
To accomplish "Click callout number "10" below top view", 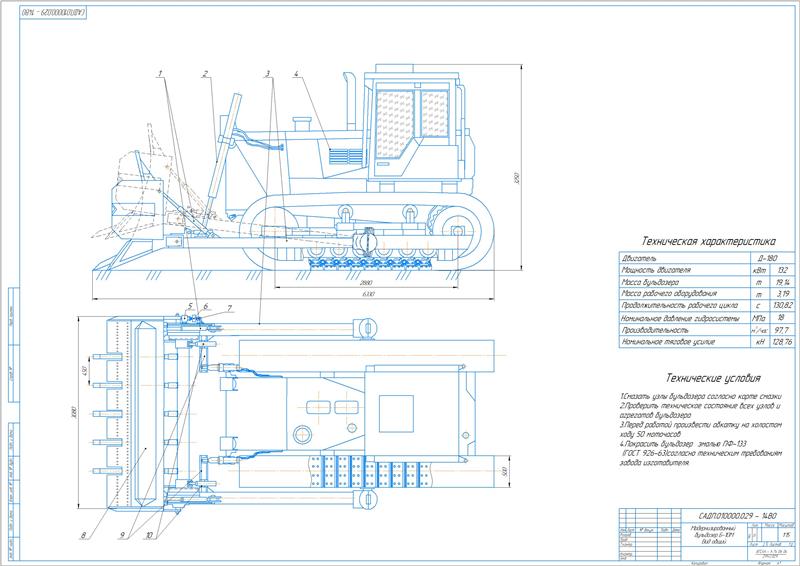I will 149,536.
